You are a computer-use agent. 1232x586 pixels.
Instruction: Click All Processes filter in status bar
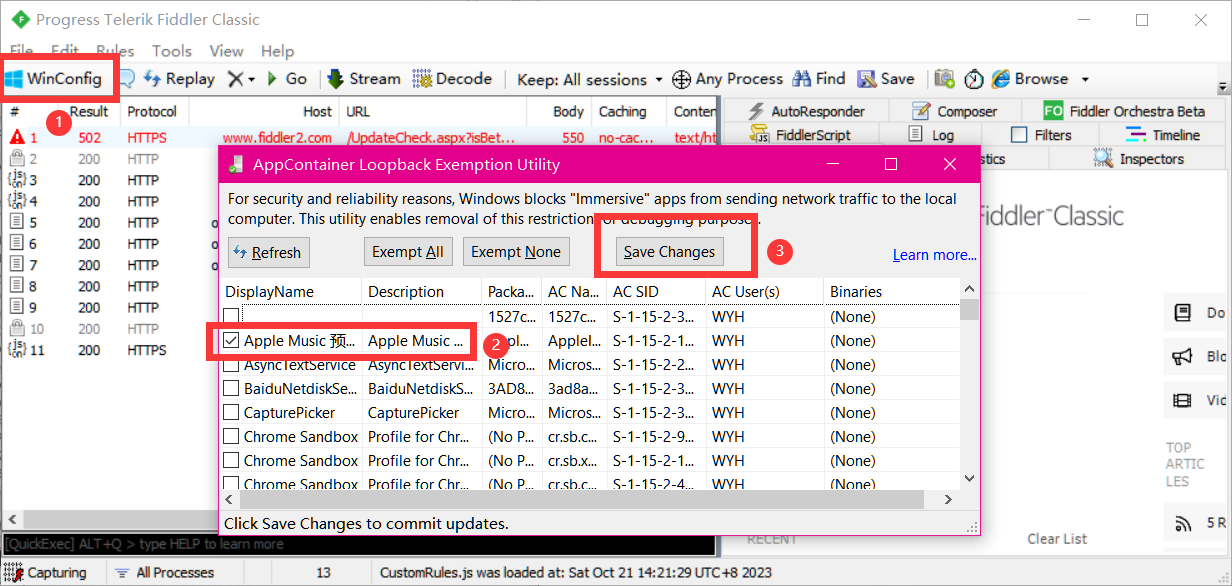[165, 573]
